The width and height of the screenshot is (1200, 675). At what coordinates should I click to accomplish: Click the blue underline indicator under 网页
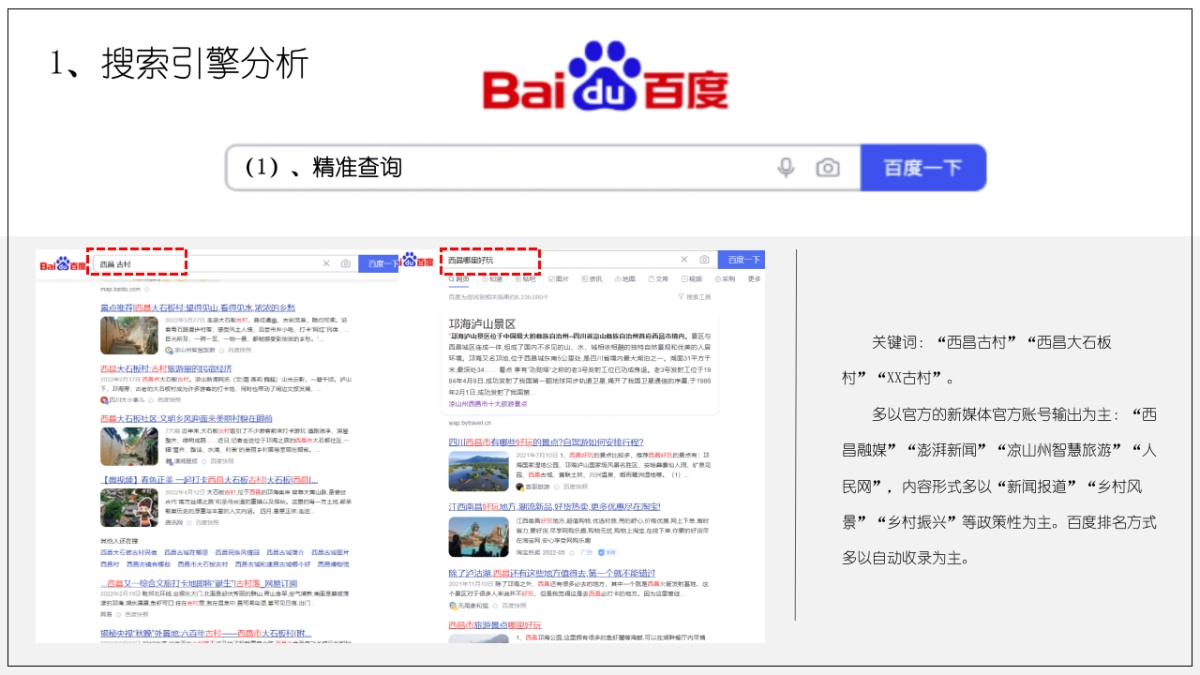457,285
